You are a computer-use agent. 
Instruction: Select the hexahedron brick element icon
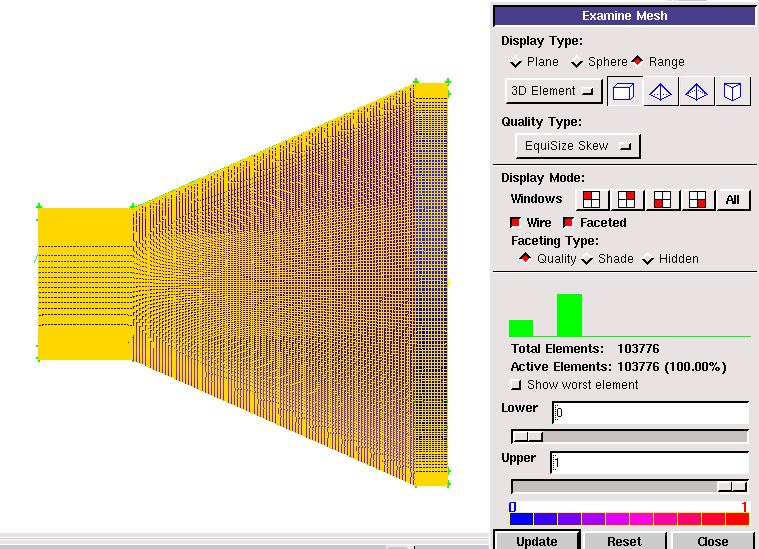[623, 92]
